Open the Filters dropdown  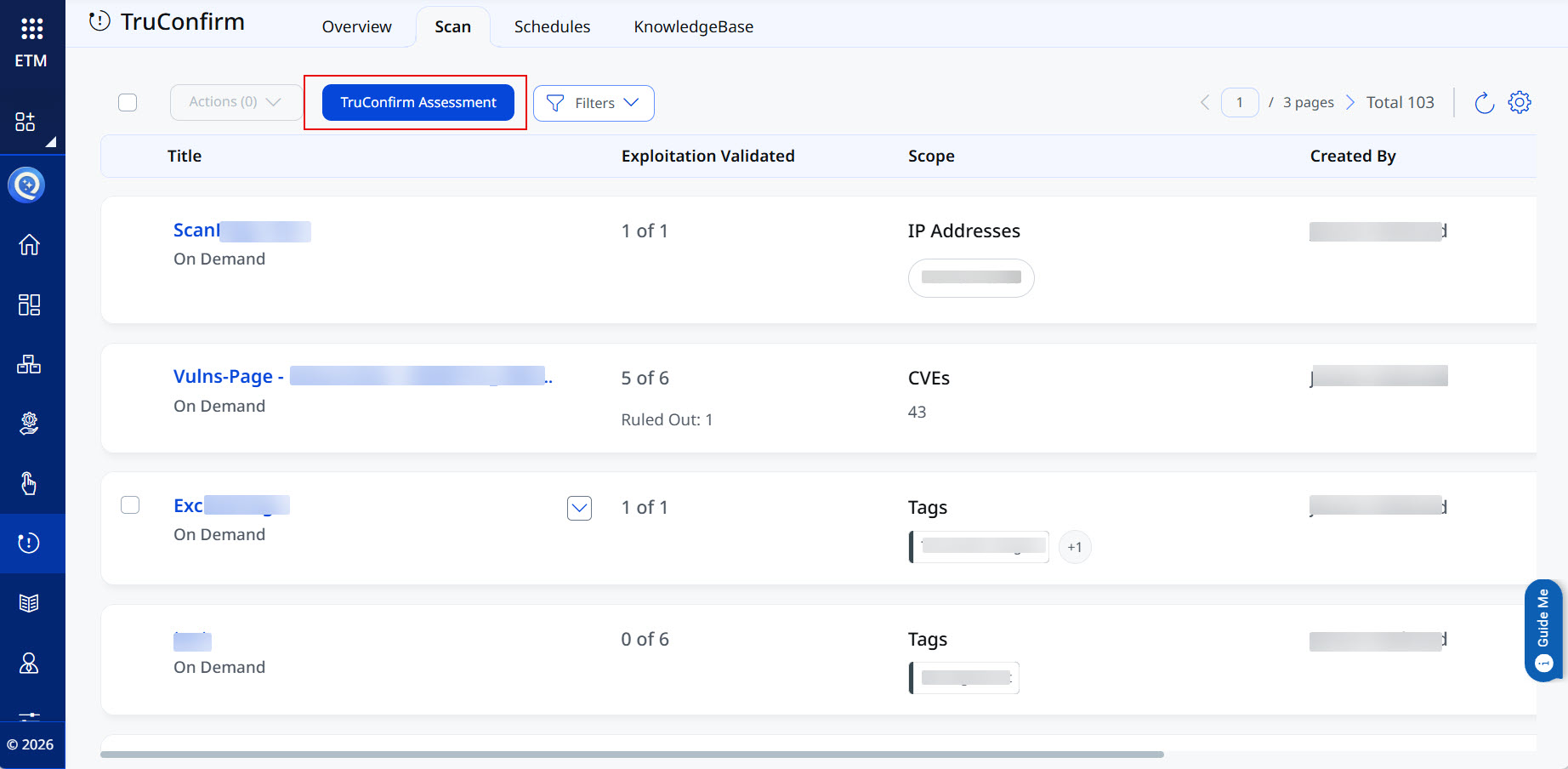click(594, 103)
